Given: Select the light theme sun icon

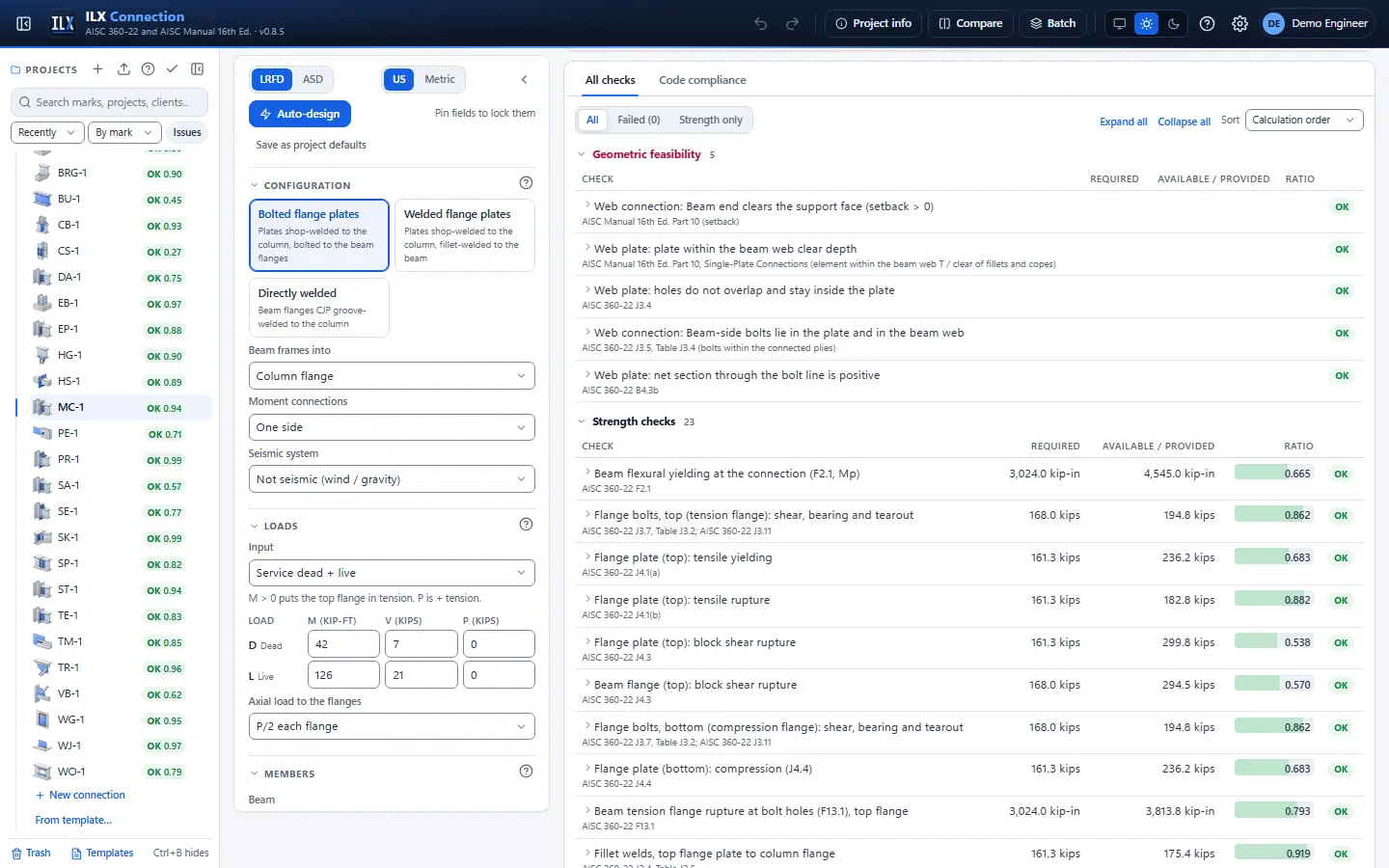Looking at the screenshot, I should pyautogui.click(x=1146, y=23).
